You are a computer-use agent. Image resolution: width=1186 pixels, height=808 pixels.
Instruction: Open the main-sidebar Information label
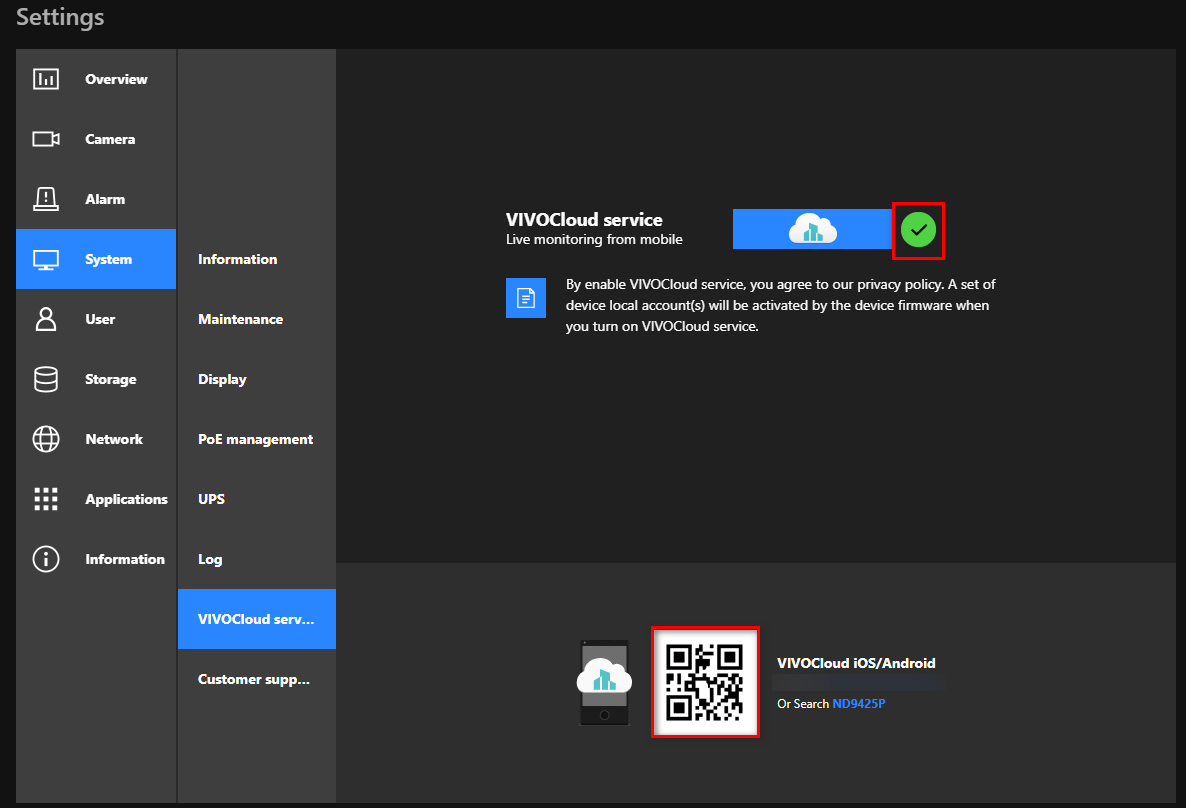coord(125,559)
